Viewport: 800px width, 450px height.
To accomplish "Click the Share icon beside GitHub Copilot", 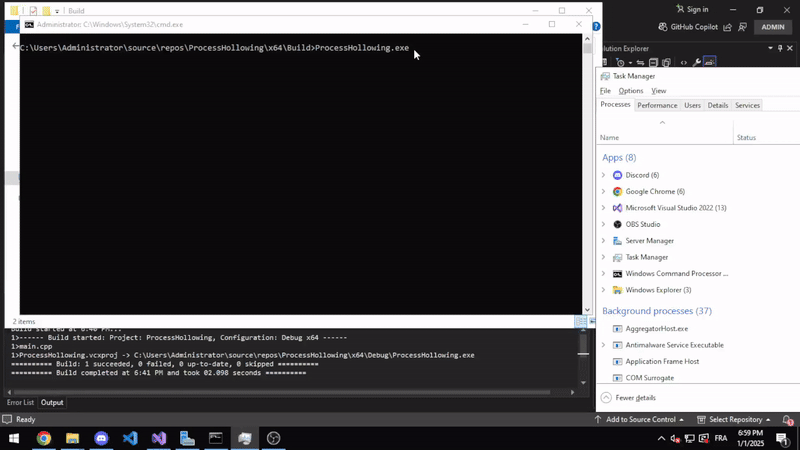I will 728,27.
